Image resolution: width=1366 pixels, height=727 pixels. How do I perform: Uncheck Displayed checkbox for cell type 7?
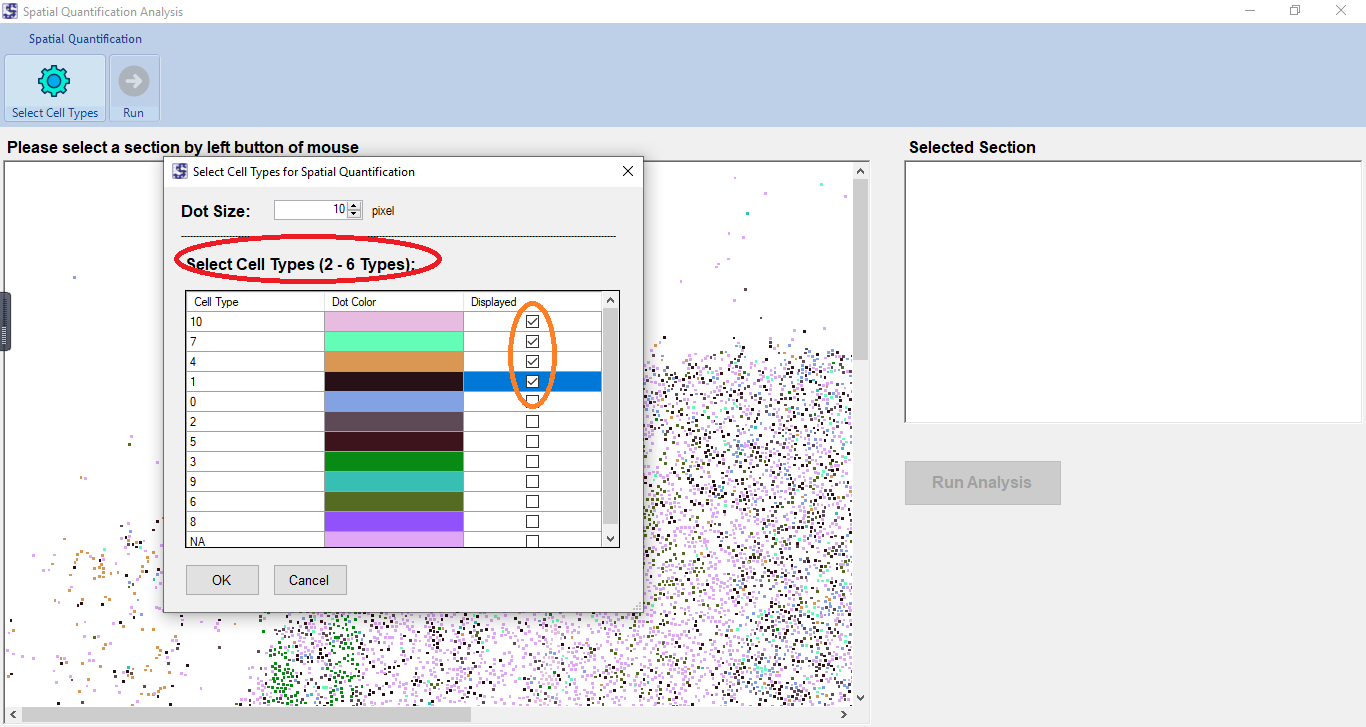[x=532, y=342]
